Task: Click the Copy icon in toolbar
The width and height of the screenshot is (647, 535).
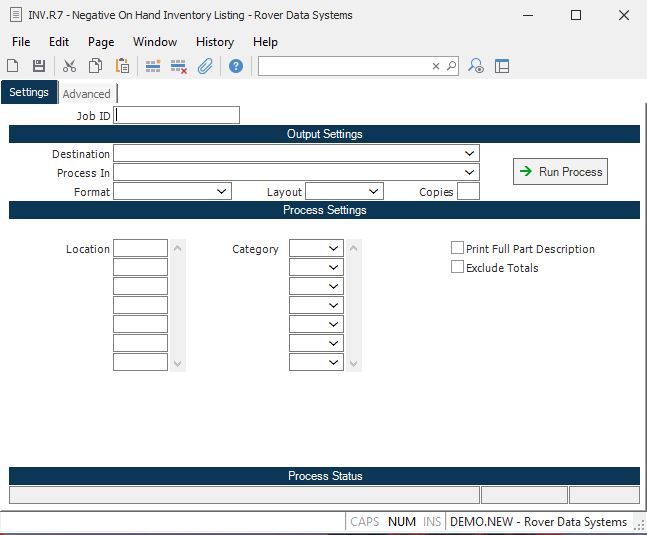Action: (x=95, y=66)
